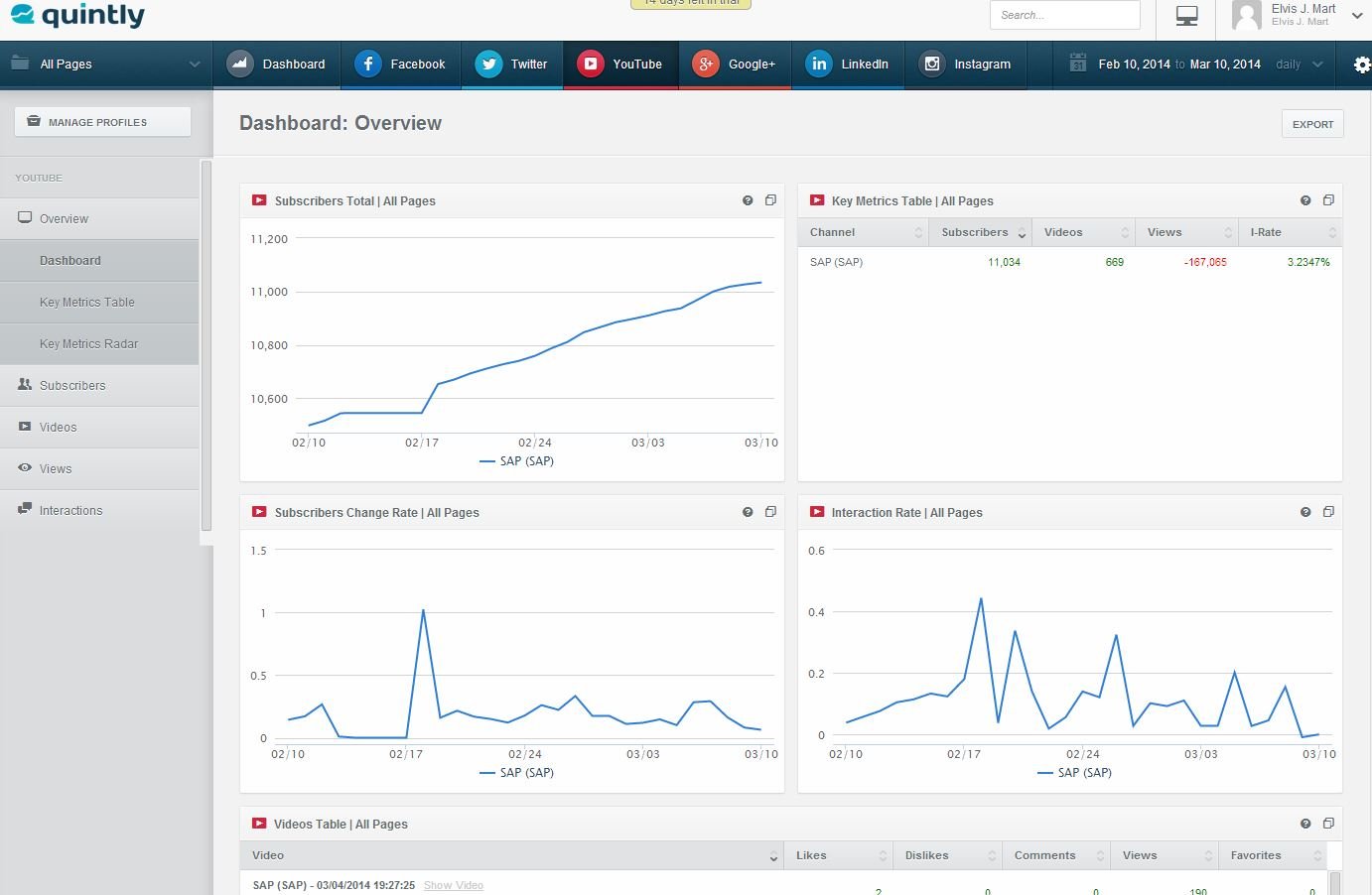The width and height of the screenshot is (1372, 895).
Task: Maximize the Interaction Rate widget
Action: [x=1328, y=512]
